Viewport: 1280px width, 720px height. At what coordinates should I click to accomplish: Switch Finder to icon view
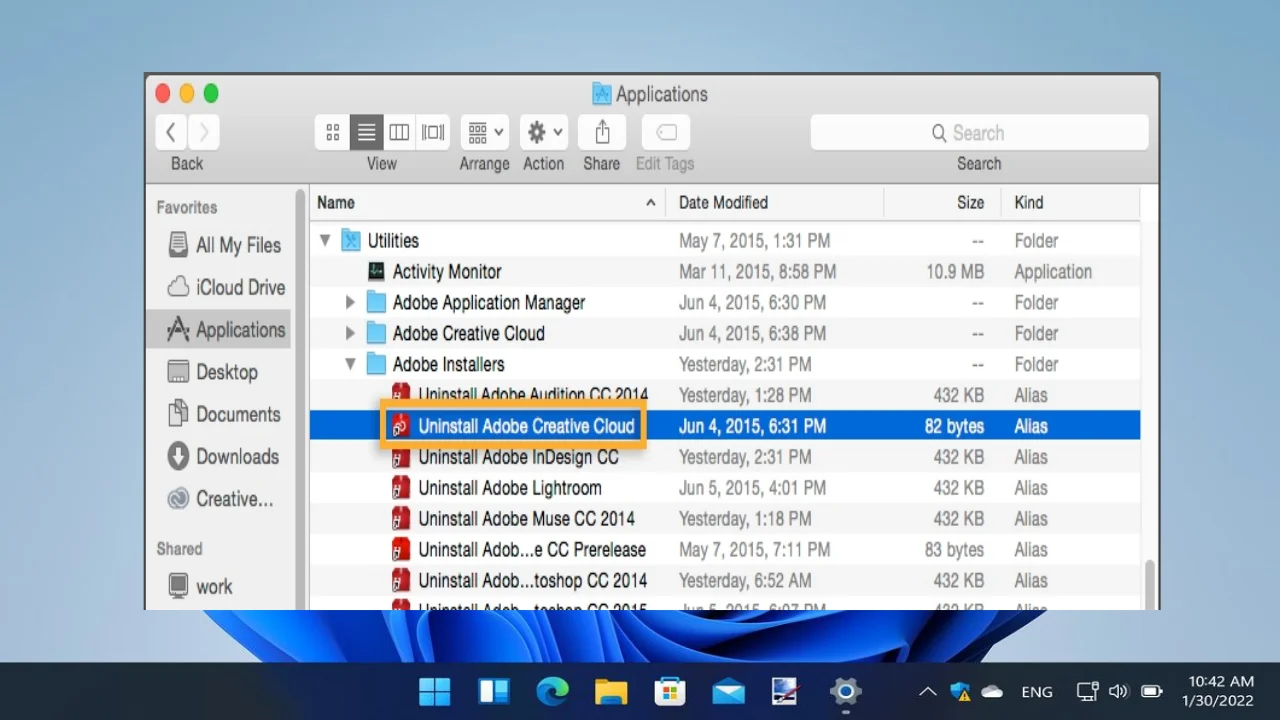point(333,132)
